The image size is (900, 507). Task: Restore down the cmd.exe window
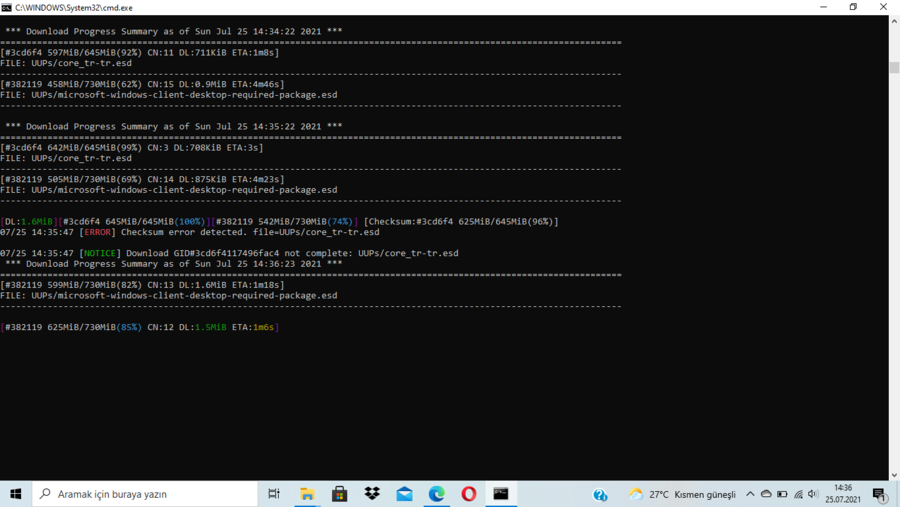(x=854, y=7)
